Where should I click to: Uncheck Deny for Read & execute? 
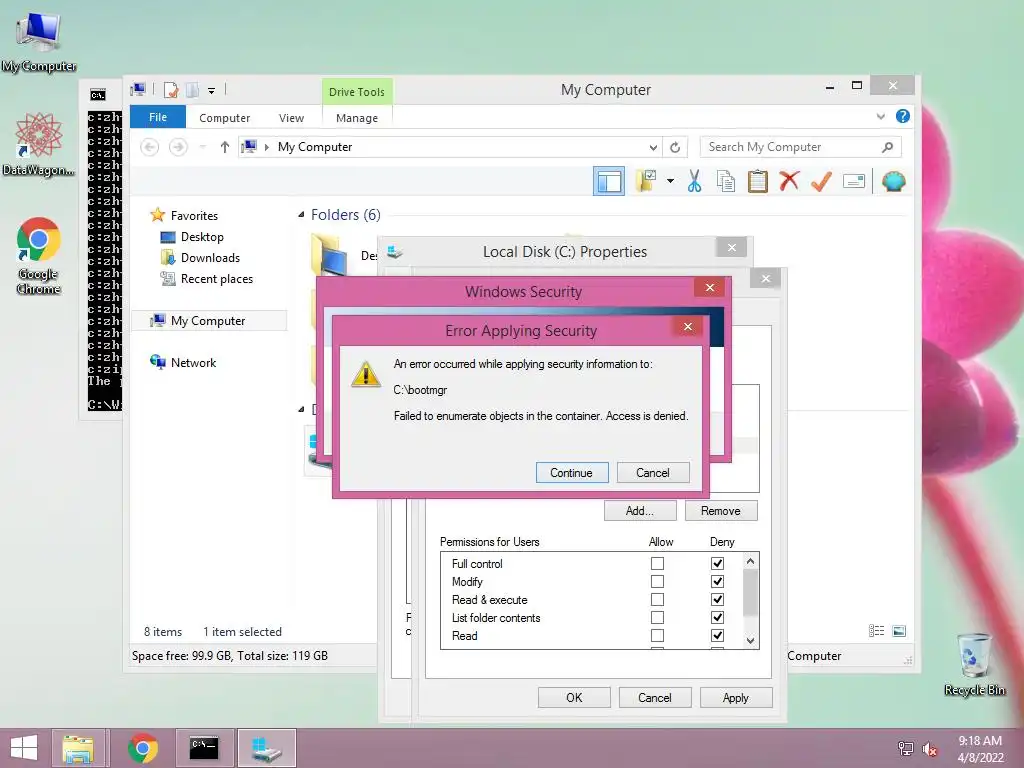click(x=717, y=600)
